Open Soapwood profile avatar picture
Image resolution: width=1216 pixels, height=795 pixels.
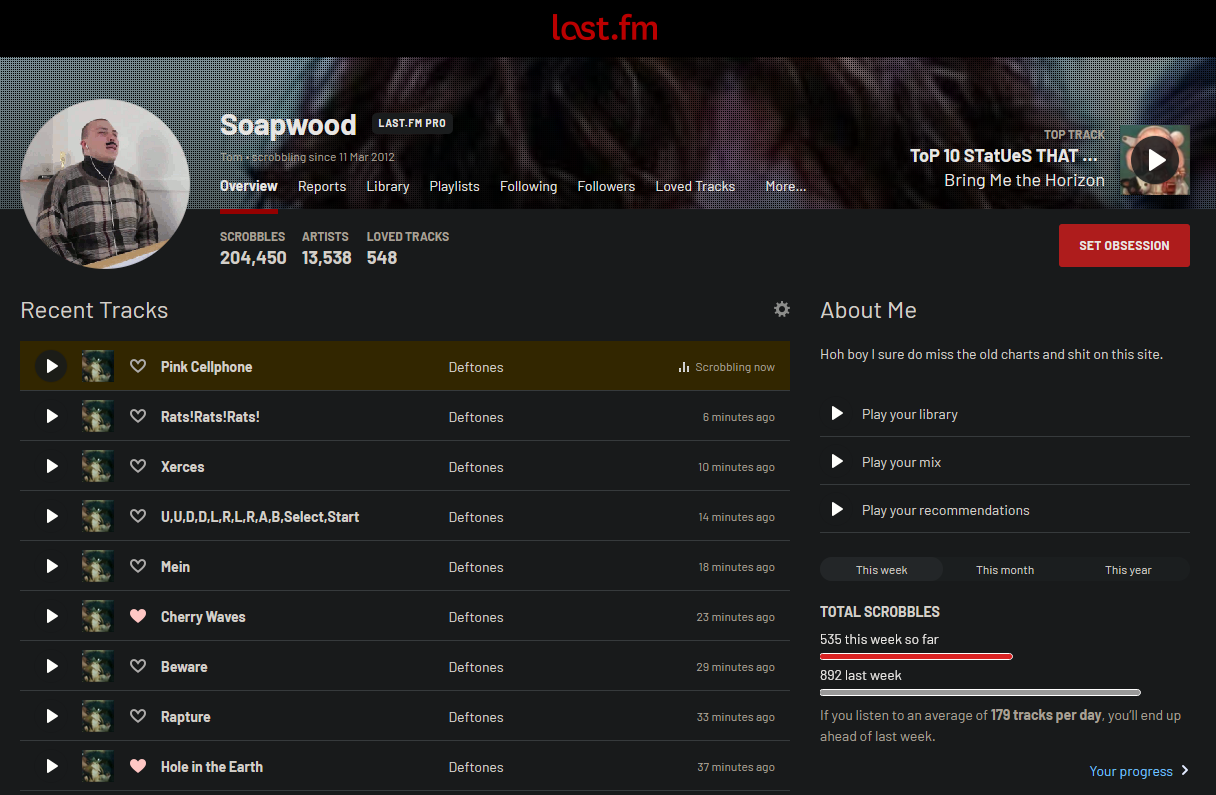point(105,184)
